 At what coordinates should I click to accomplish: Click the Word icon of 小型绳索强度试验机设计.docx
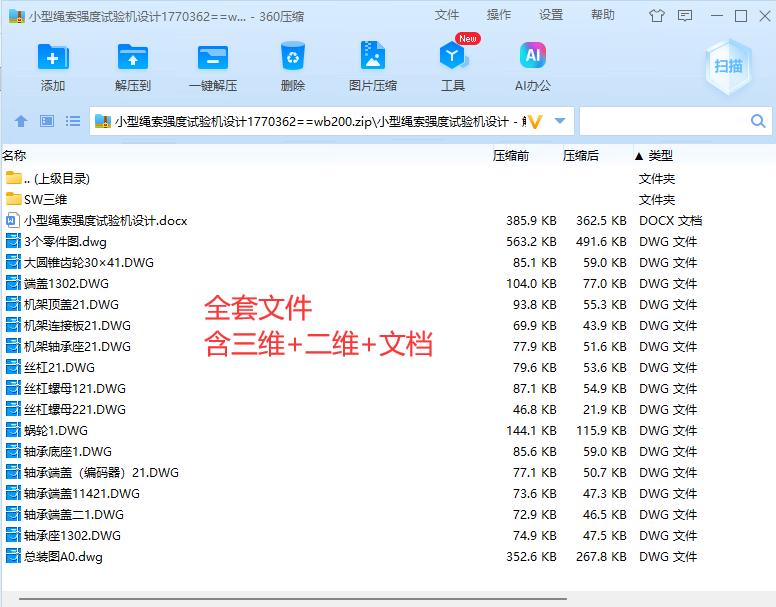[13, 220]
